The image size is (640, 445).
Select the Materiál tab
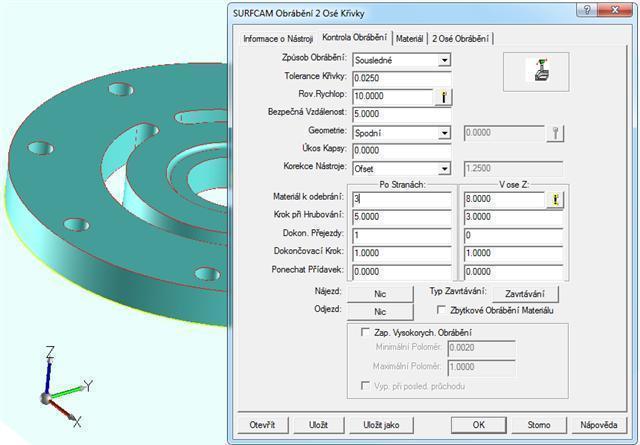409,39
